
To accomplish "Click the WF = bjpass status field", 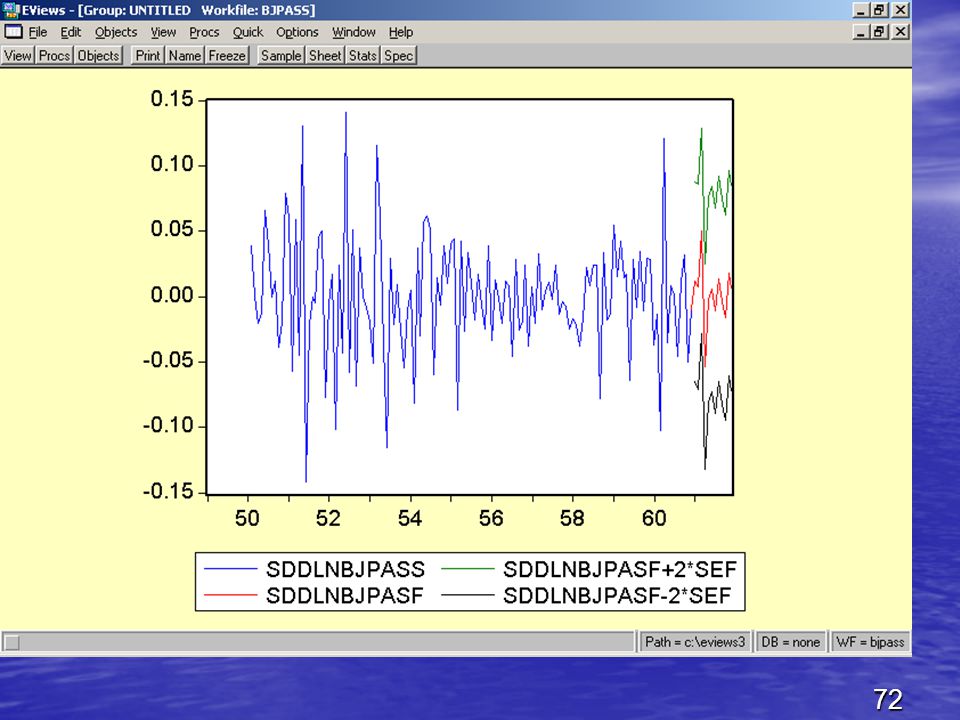I will (x=870, y=642).
